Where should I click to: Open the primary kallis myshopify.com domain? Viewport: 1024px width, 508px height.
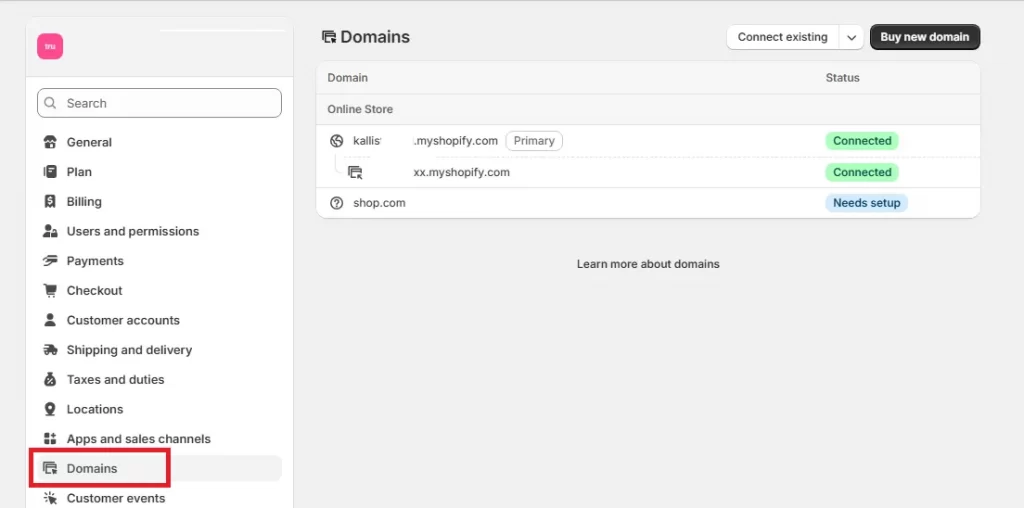point(648,141)
